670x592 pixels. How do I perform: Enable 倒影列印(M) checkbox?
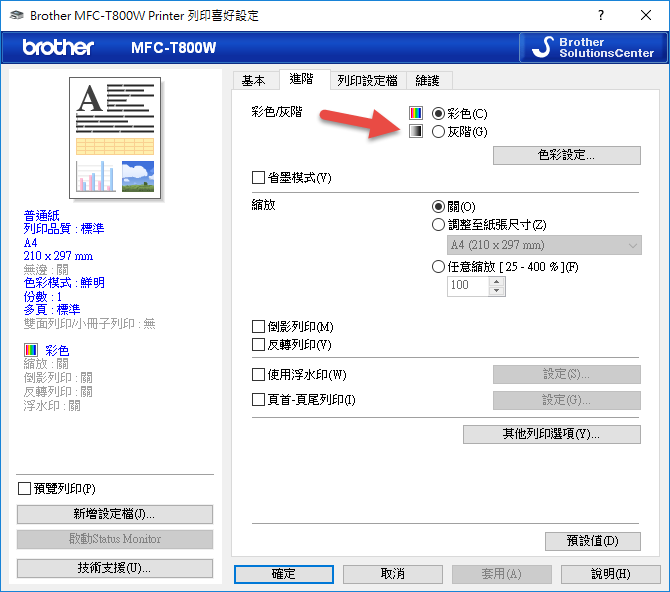point(258,327)
